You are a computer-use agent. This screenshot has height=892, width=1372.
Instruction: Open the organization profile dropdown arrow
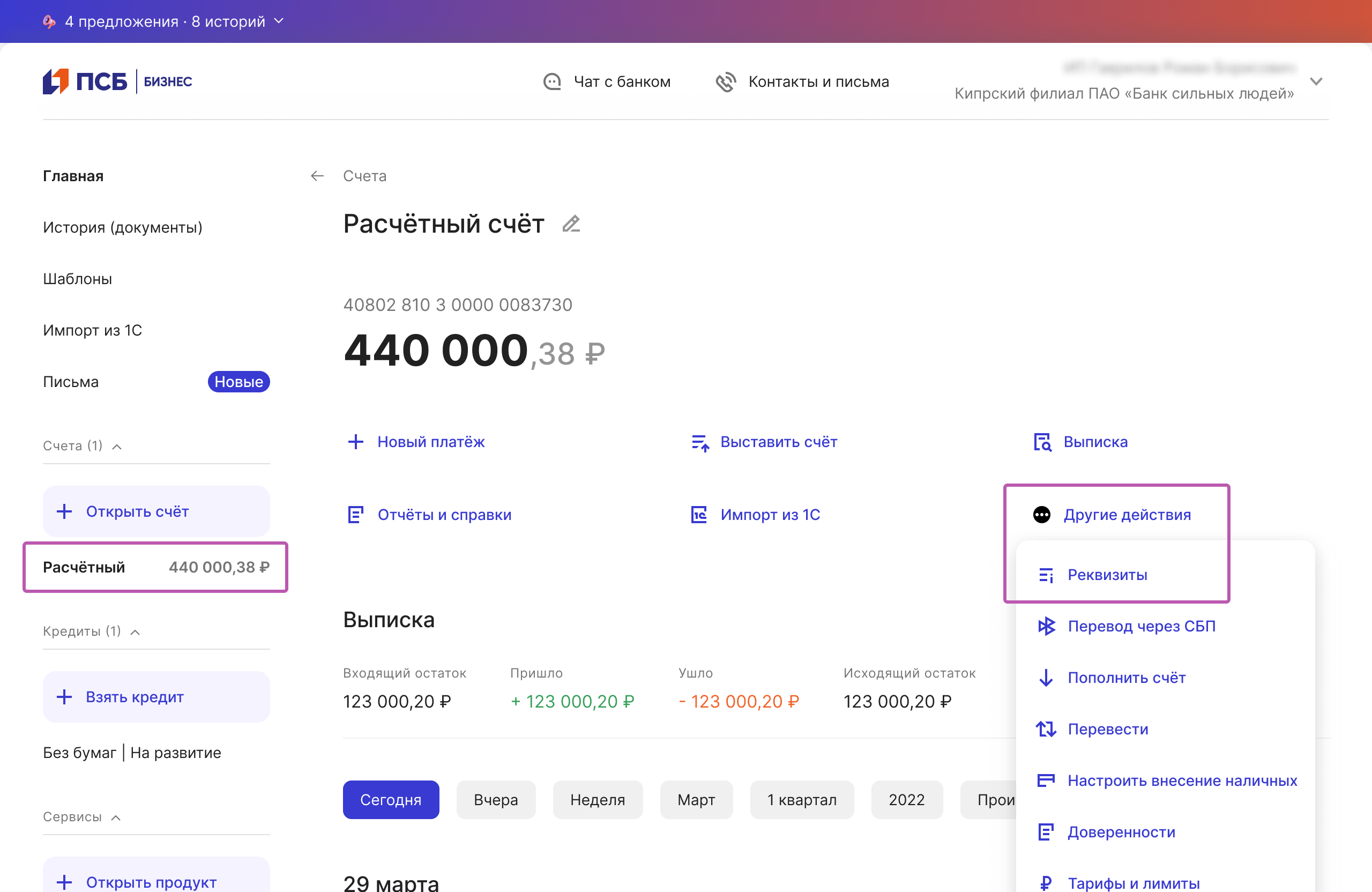pos(1316,82)
